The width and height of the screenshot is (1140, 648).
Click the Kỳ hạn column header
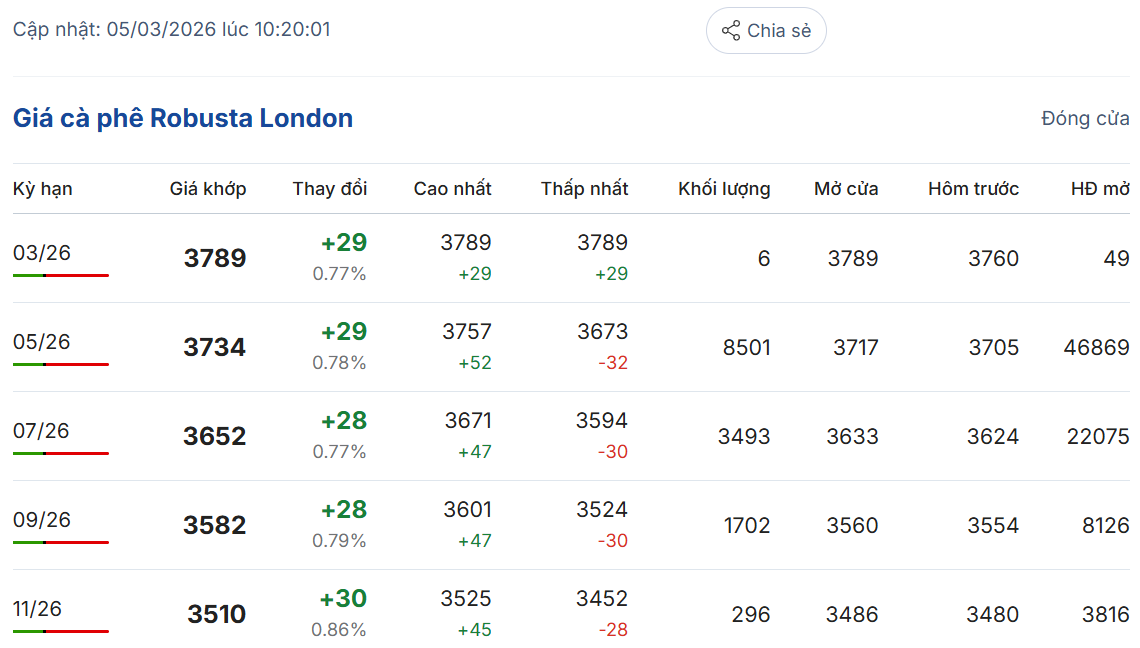tap(43, 189)
